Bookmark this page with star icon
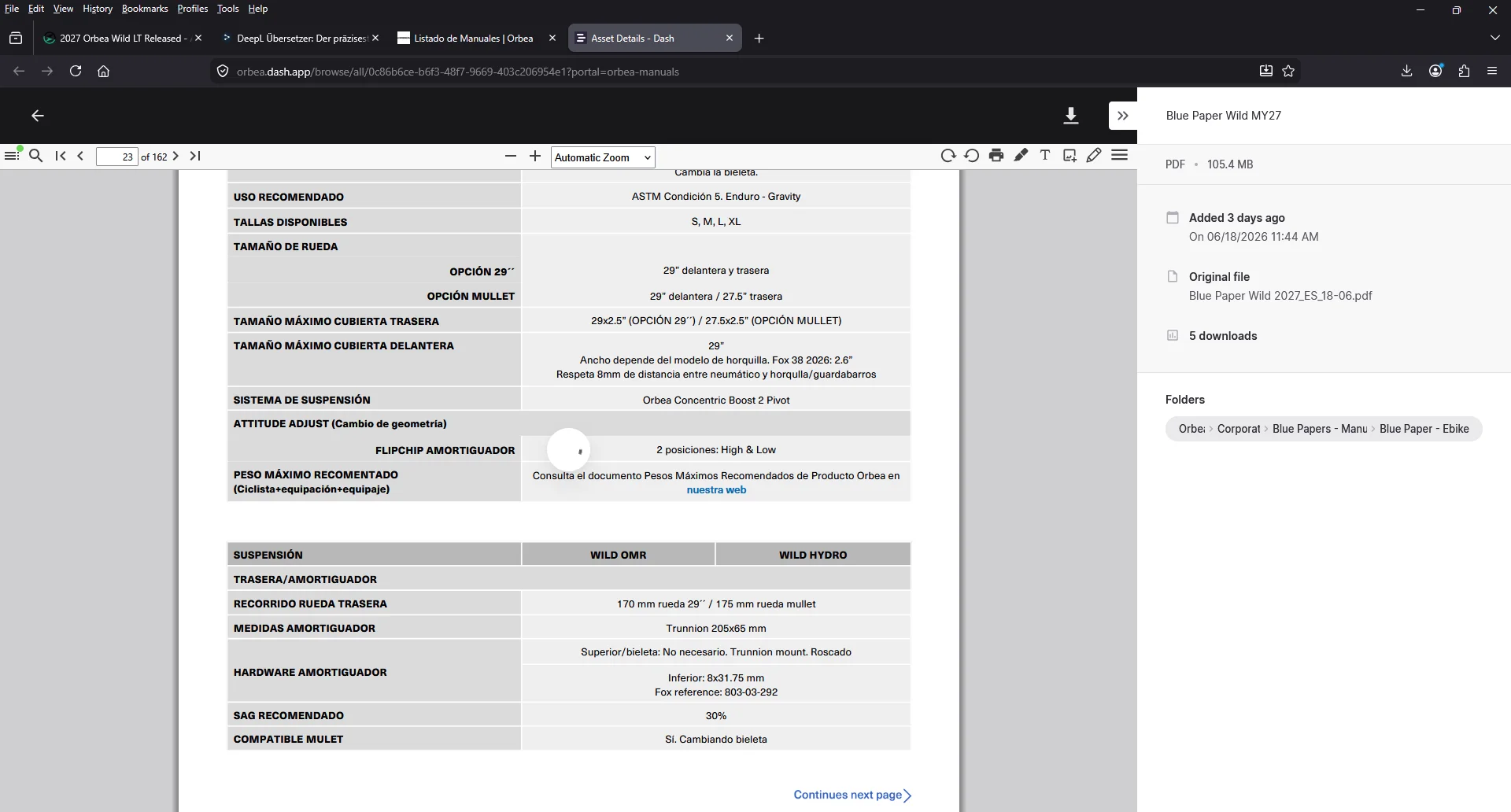1511x812 pixels. point(1288,71)
